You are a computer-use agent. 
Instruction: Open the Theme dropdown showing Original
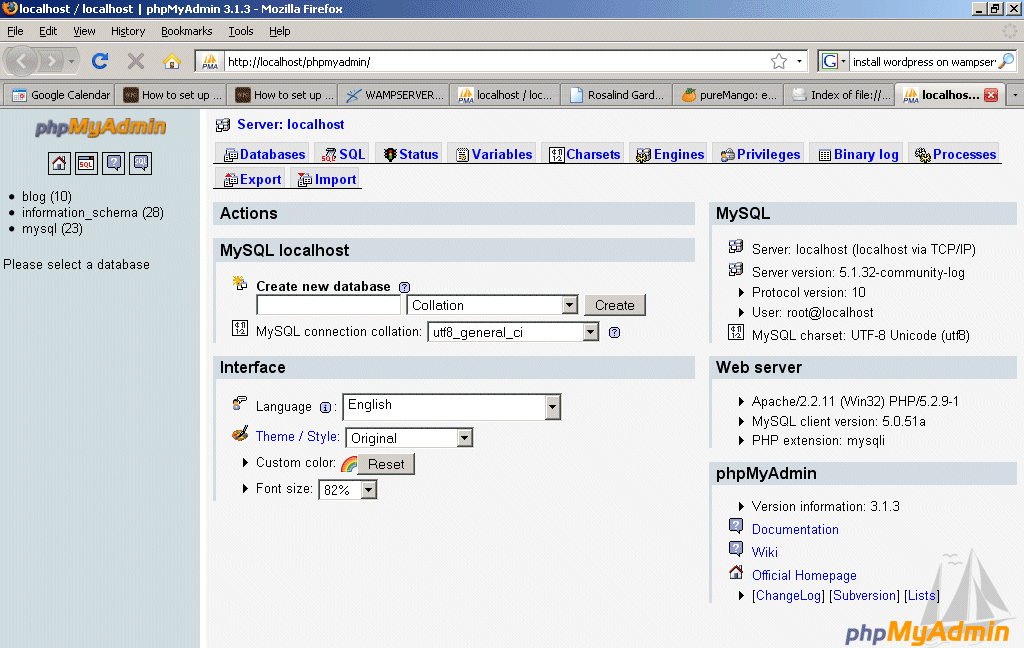coord(409,438)
